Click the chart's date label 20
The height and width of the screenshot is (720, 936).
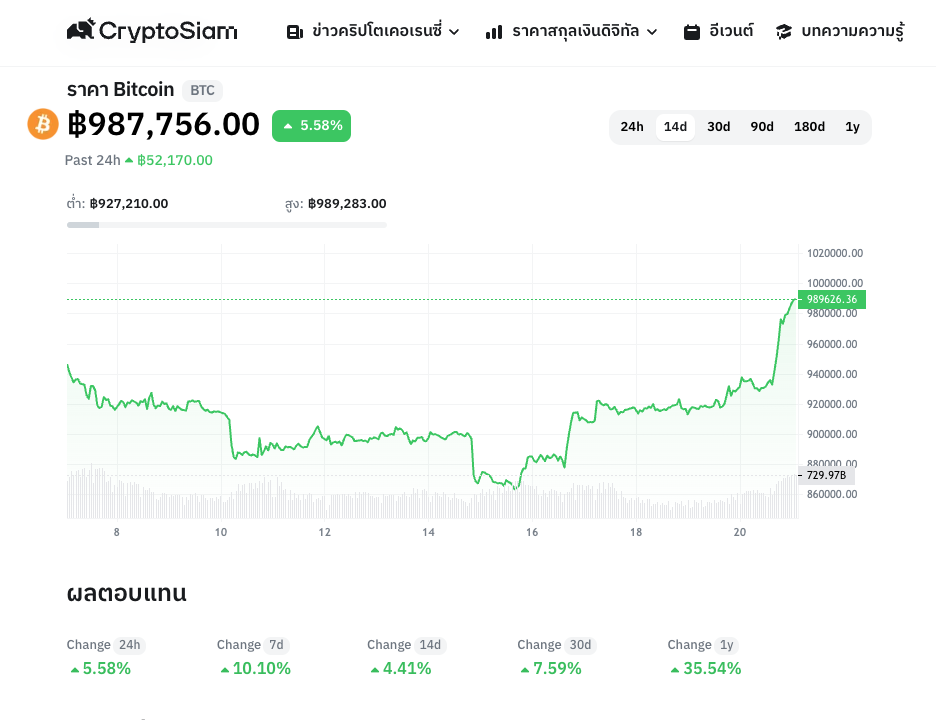pyautogui.click(x=740, y=532)
